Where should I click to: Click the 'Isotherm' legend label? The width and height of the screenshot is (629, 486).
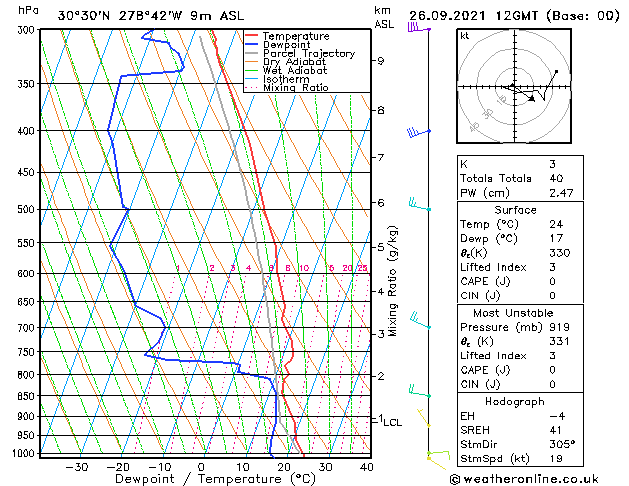(x=286, y=79)
